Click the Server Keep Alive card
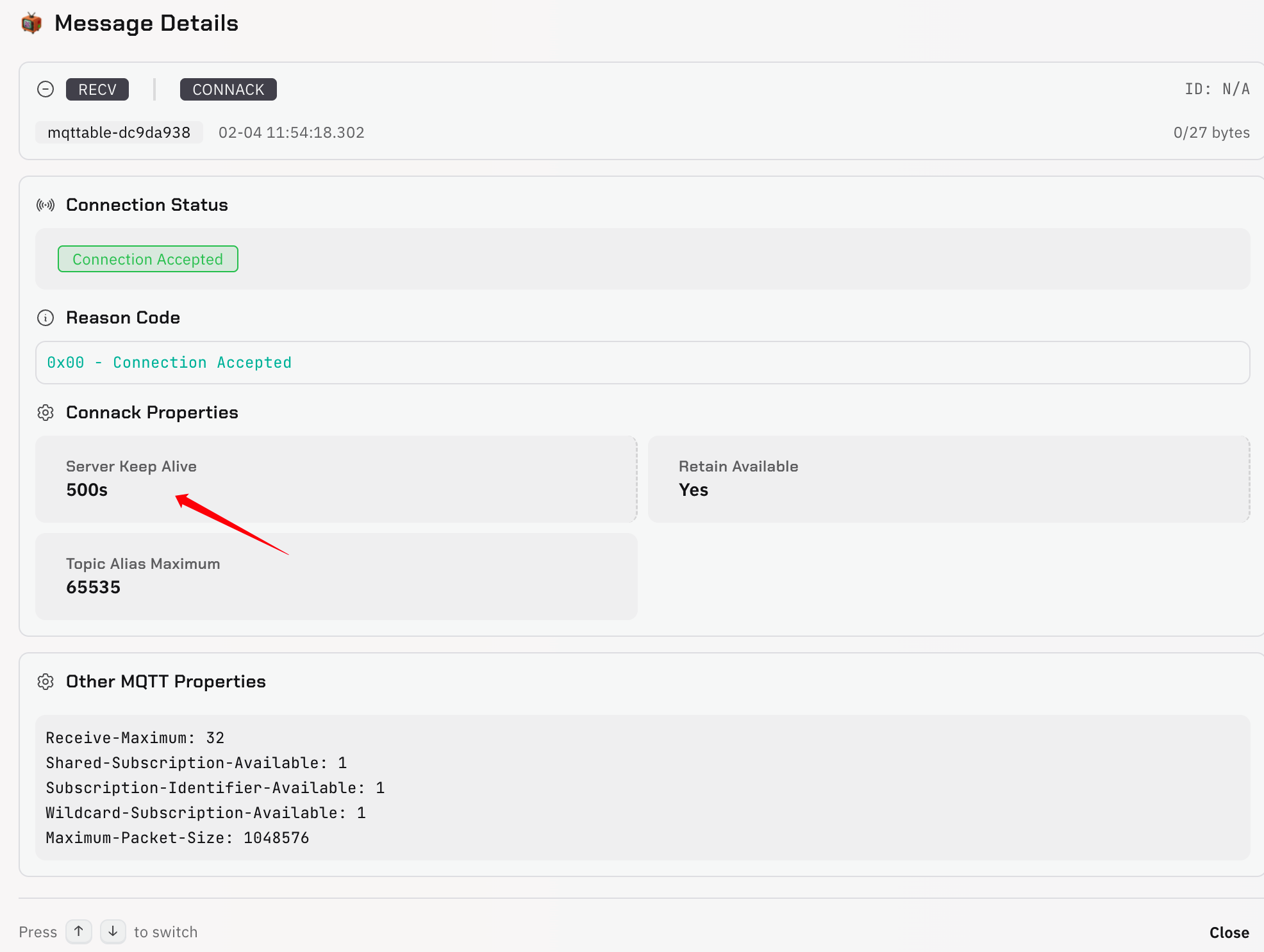Viewport: 1264px width, 952px height. [336, 479]
